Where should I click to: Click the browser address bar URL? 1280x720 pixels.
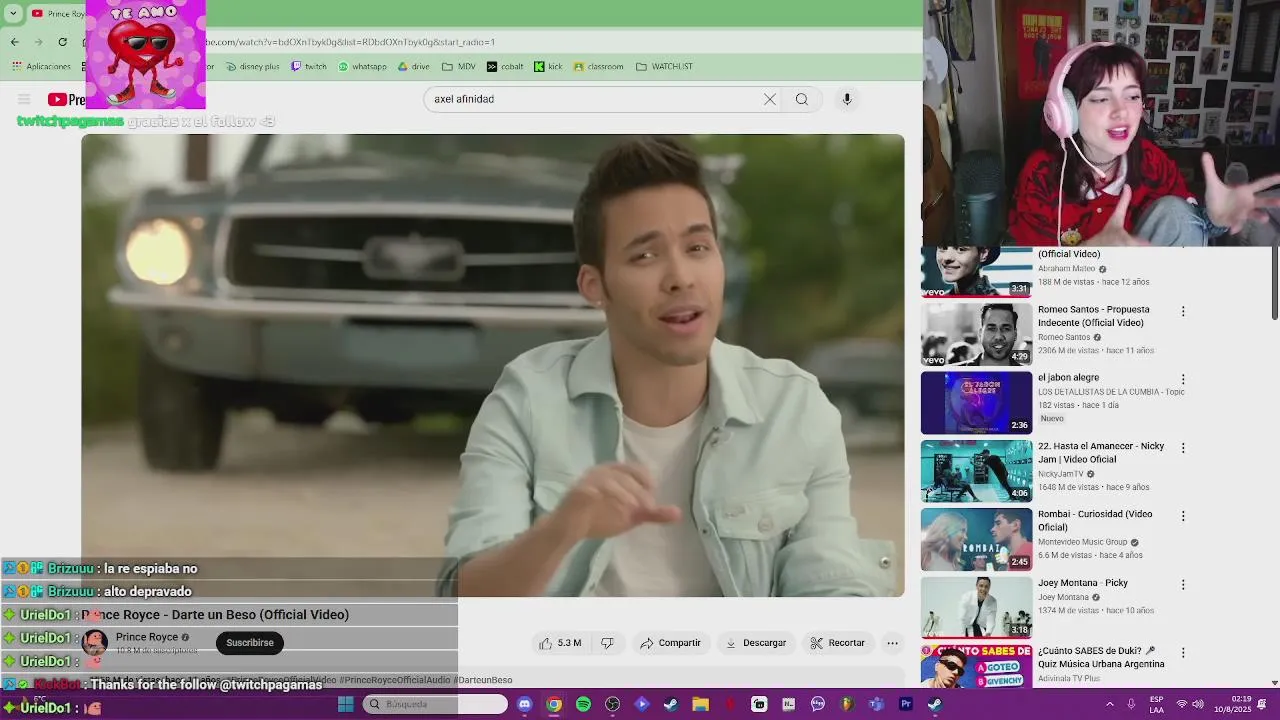(350, 42)
